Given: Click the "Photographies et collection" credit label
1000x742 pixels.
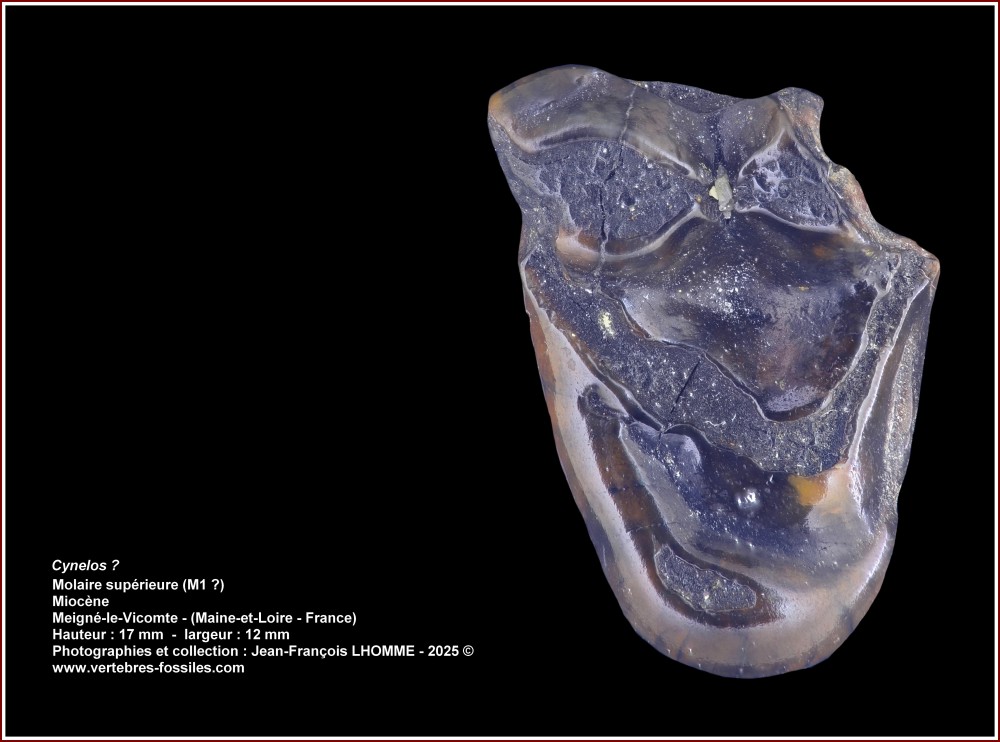Looking at the screenshot, I should click(x=136, y=651).
